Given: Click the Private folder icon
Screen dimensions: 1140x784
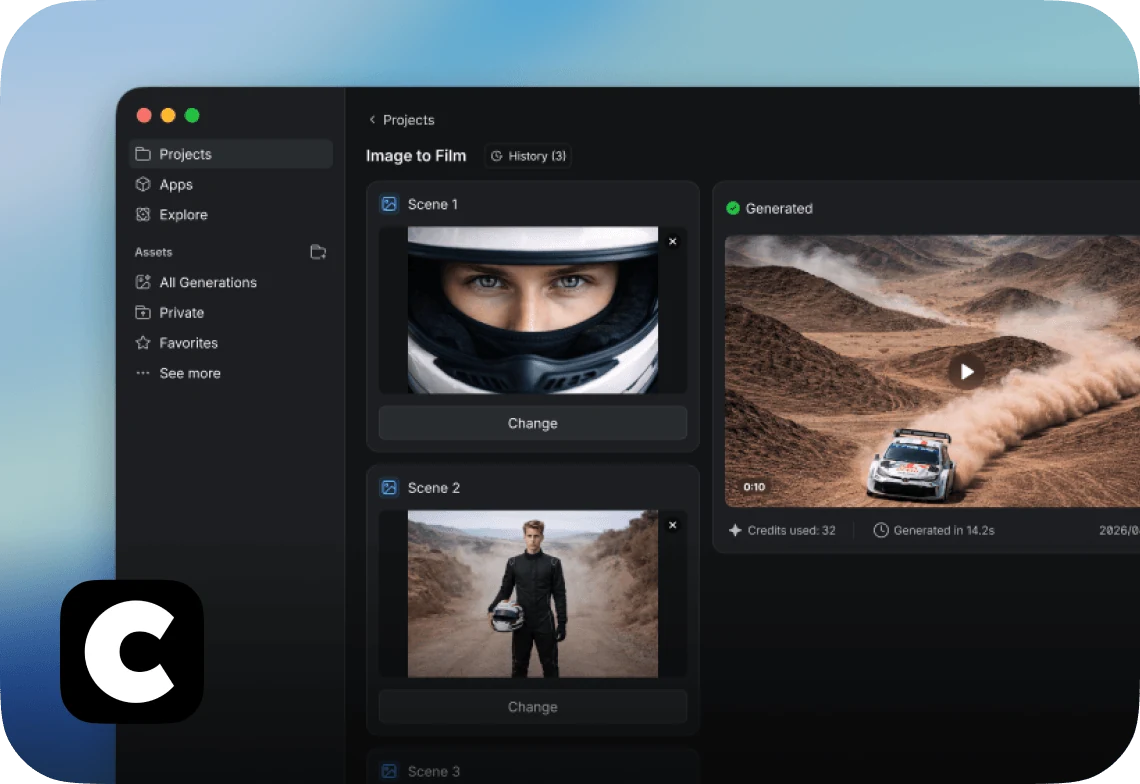Looking at the screenshot, I should (x=143, y=313).
